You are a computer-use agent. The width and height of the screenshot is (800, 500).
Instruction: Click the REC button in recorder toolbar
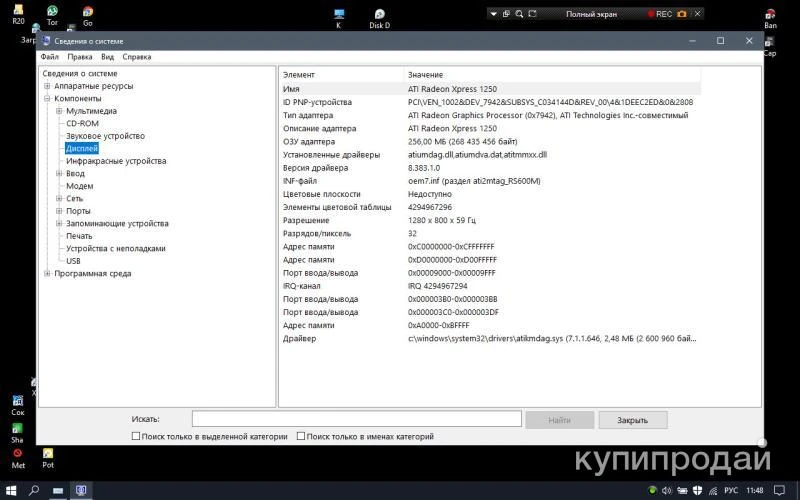(663, 14)
